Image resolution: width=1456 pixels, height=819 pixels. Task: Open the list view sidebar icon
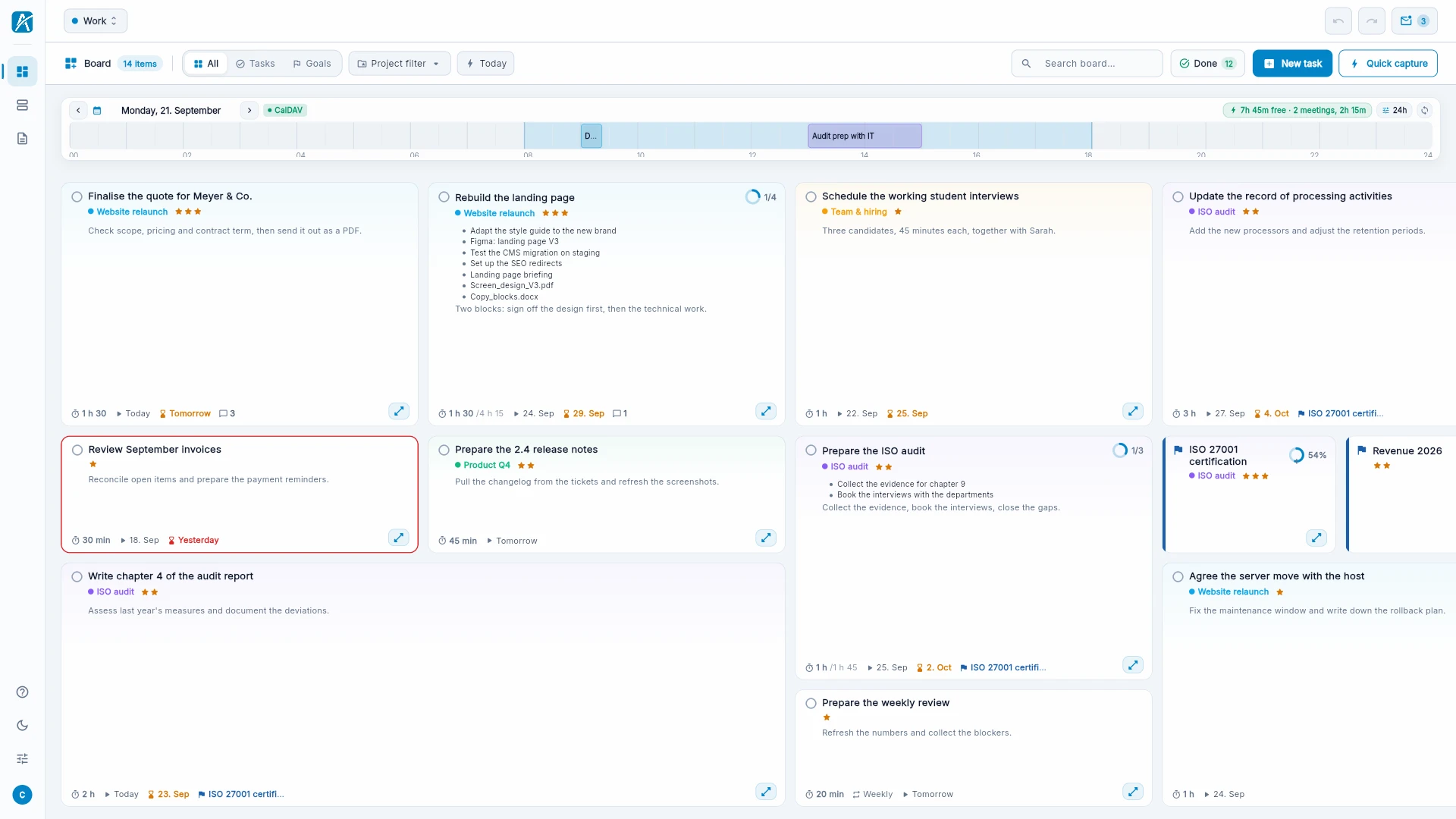pyautogui.click(x=22, y=105)
